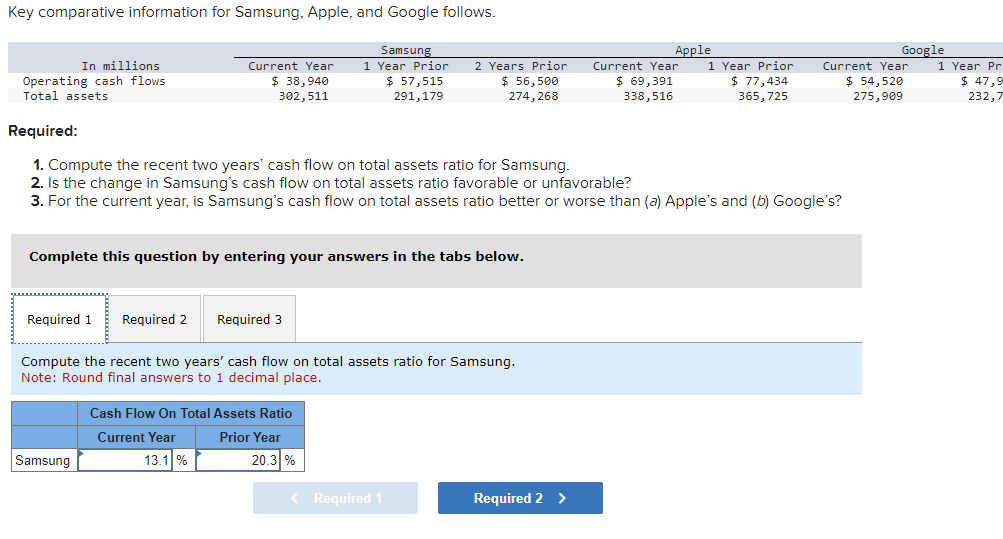This screenshot has height=539, width=1003.
Task: Edit Samsung Prior Year ratio field
Action: pos(238,460)
